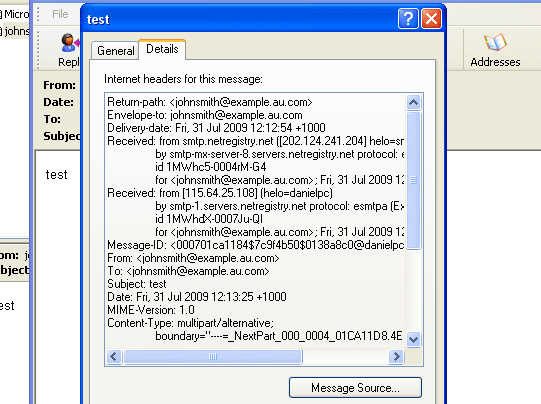The image size is (541, 404).
Task: Click the Addresses book icon
Action: pyautogui.click(x=495, y=42)
